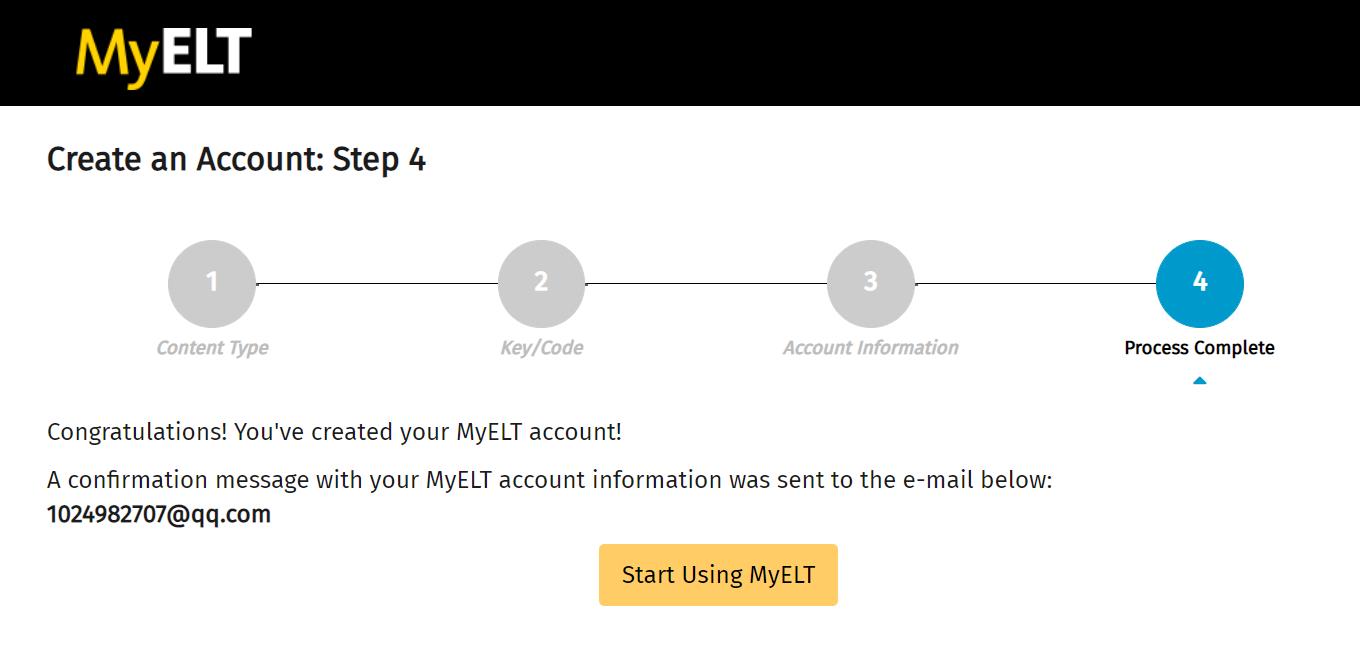The width and height of the screenshot is (1360, 649).
Task: Click the confirmation message sentence
Action: 550,480
